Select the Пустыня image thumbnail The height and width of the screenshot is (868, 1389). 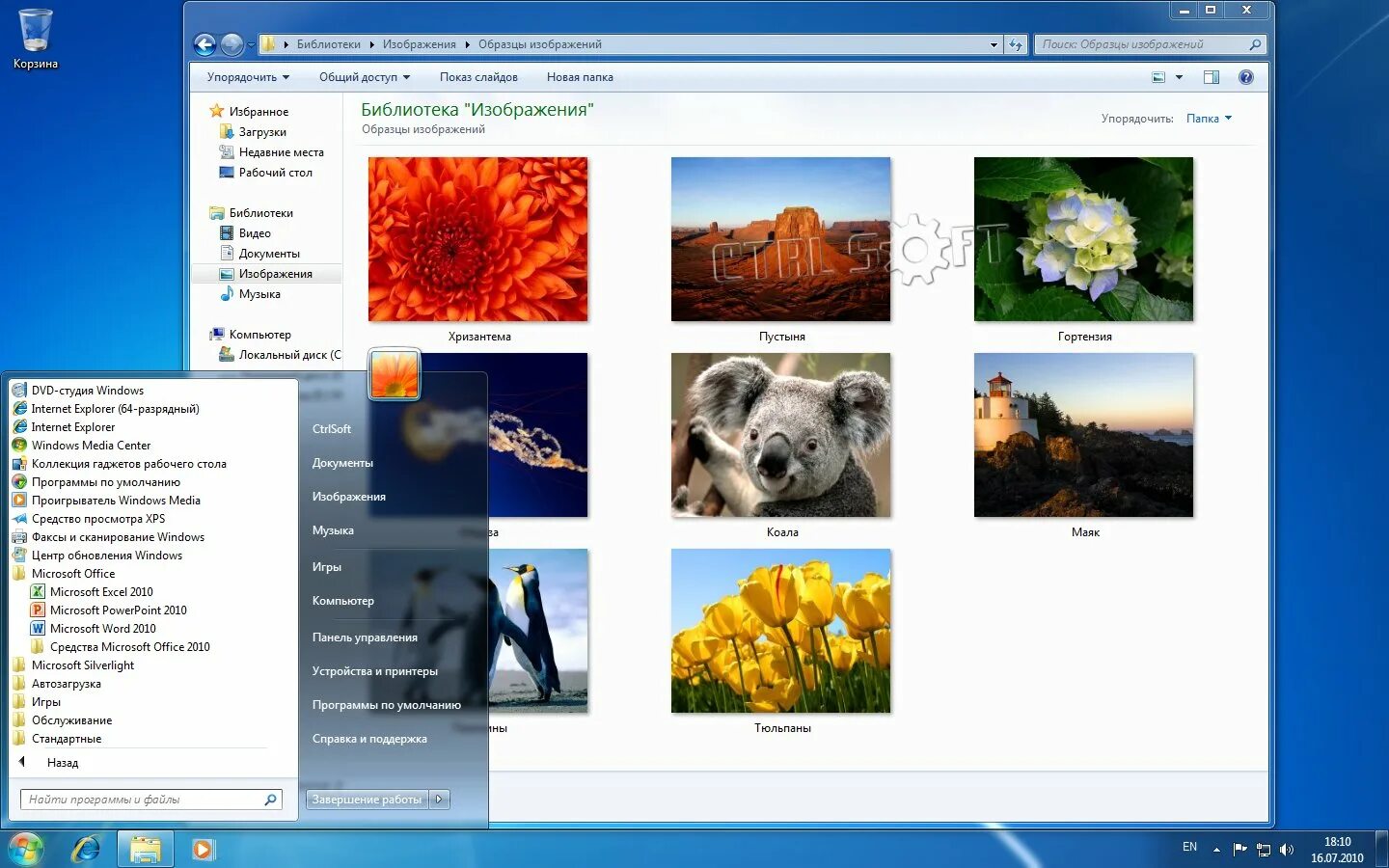click(x=781, y=239)
